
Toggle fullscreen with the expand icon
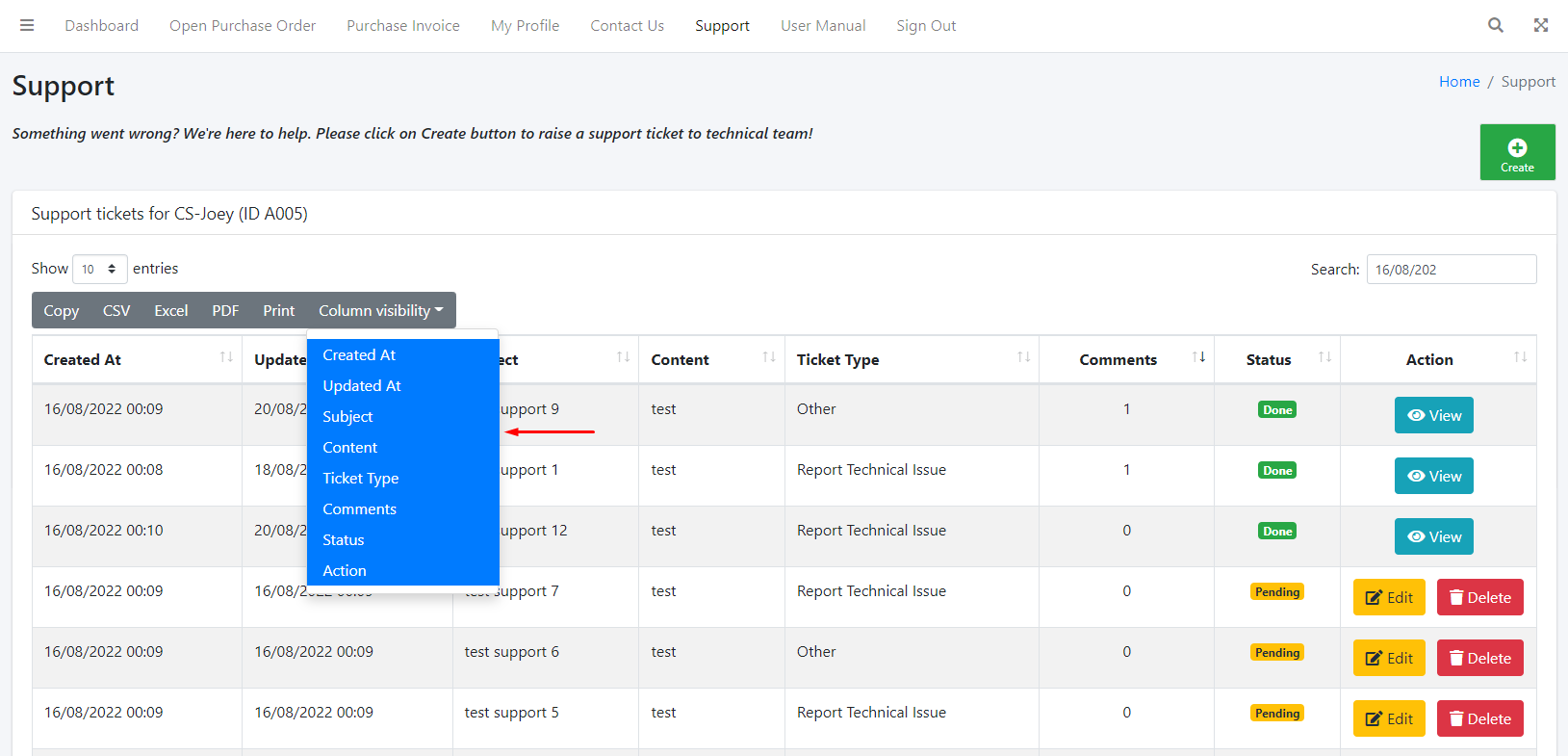click(x=1541, y=26)
